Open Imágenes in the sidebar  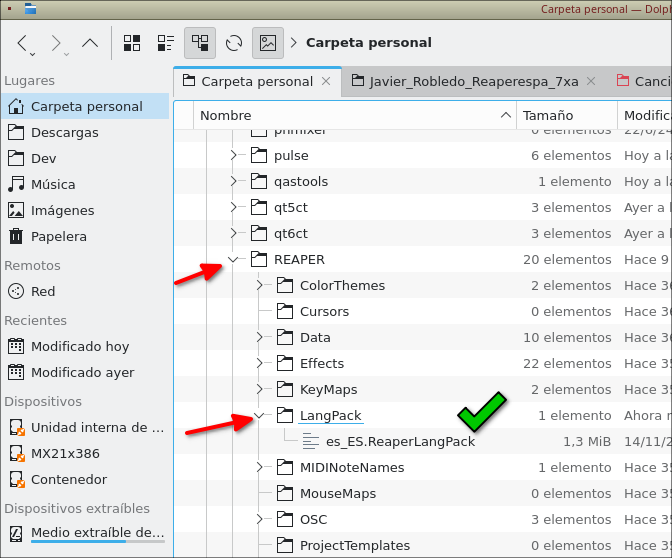[86, 210]
